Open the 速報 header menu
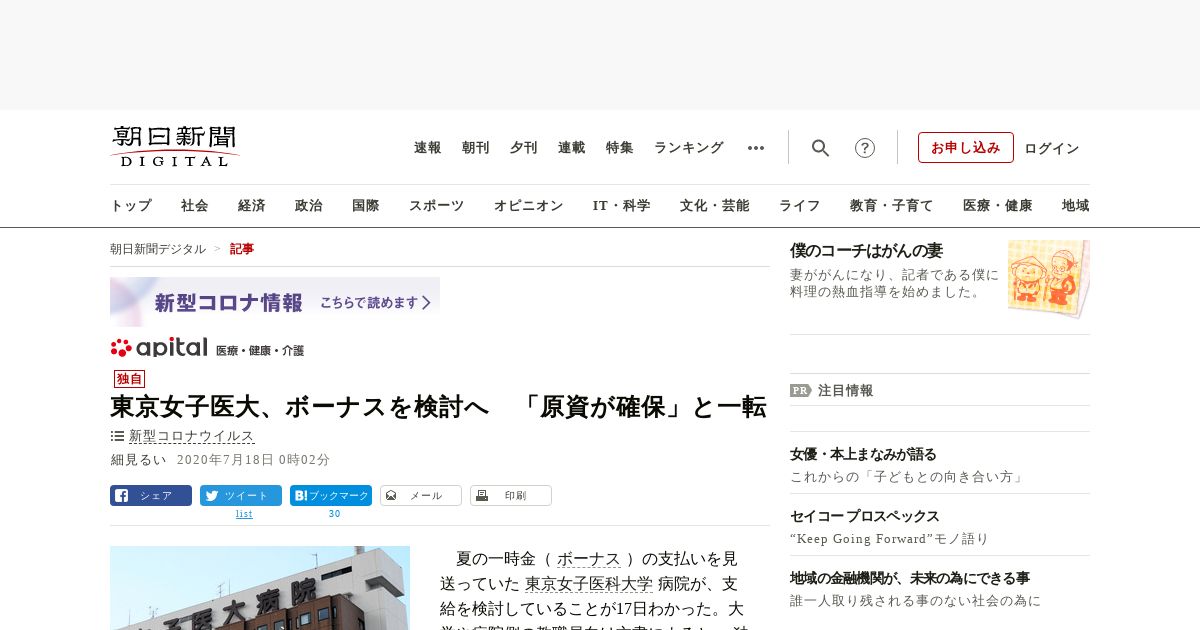This screenshot has width=1200, height=630. (x=428, y=148)
